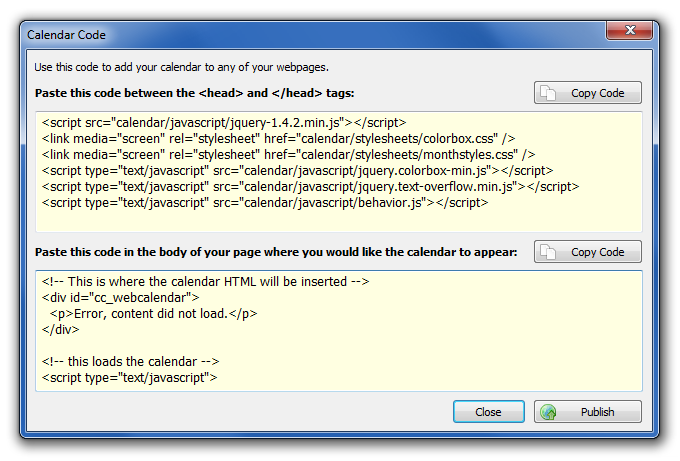
Task: Click the behavior.js script line
Action: pos(265,203)
